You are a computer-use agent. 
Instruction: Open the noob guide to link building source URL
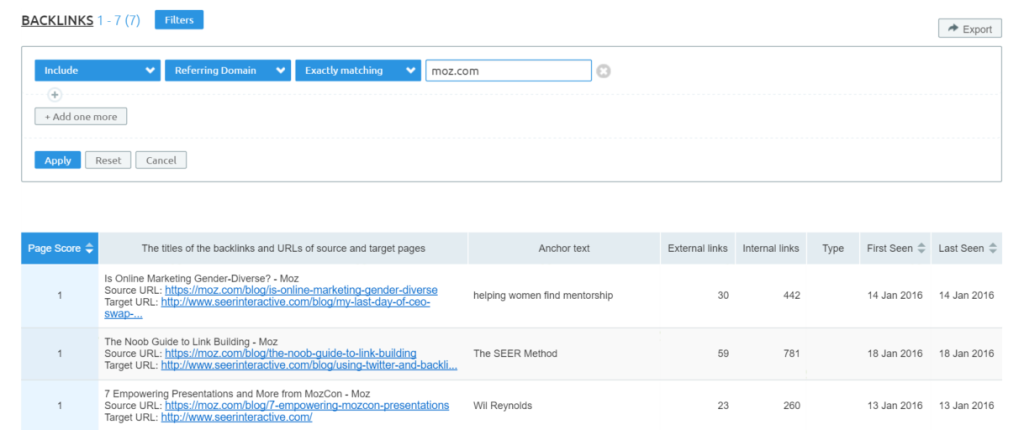point(290,354)
